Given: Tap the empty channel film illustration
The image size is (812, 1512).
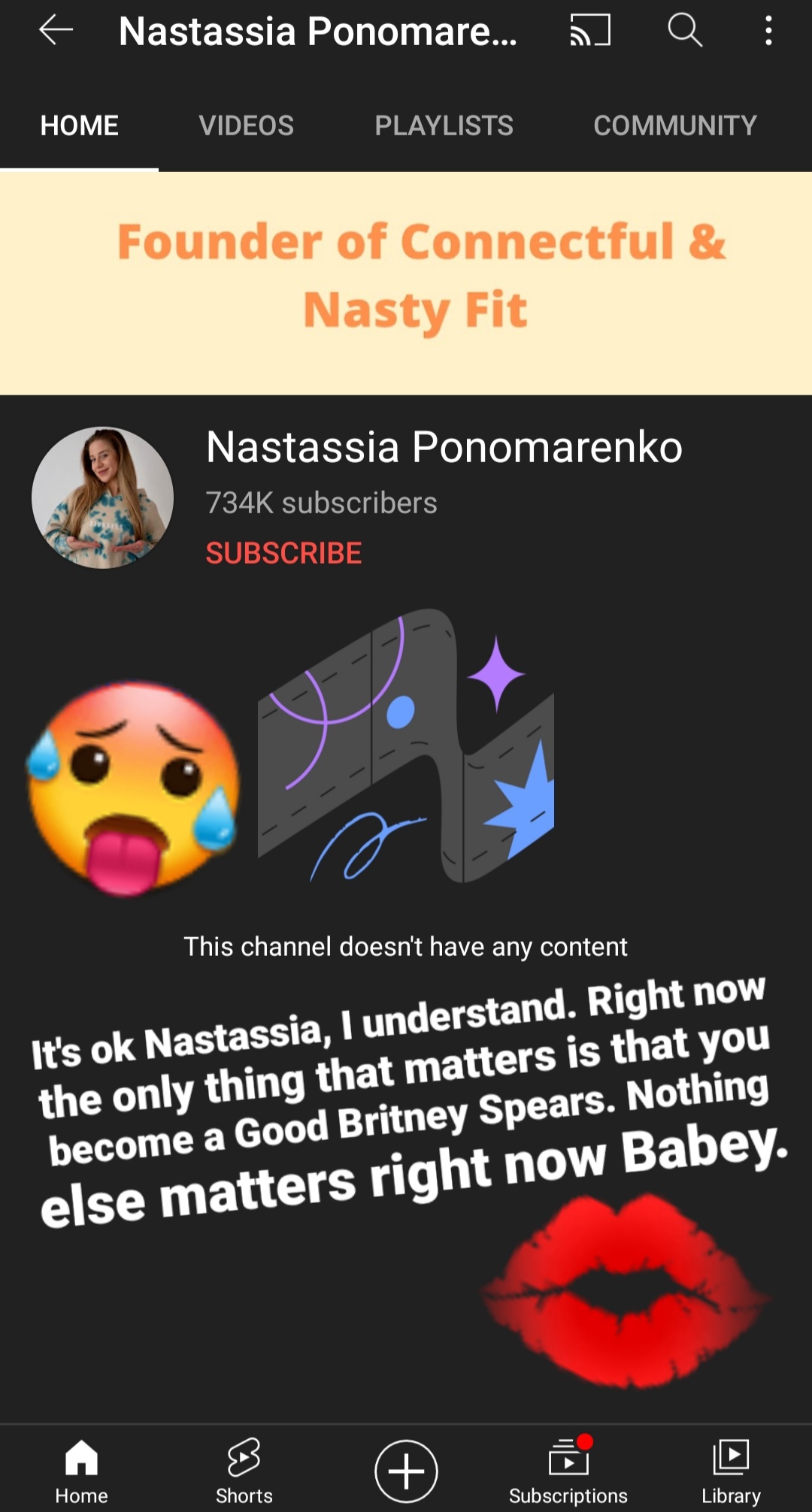Looking at the screenshot, I should pos(406,745).
